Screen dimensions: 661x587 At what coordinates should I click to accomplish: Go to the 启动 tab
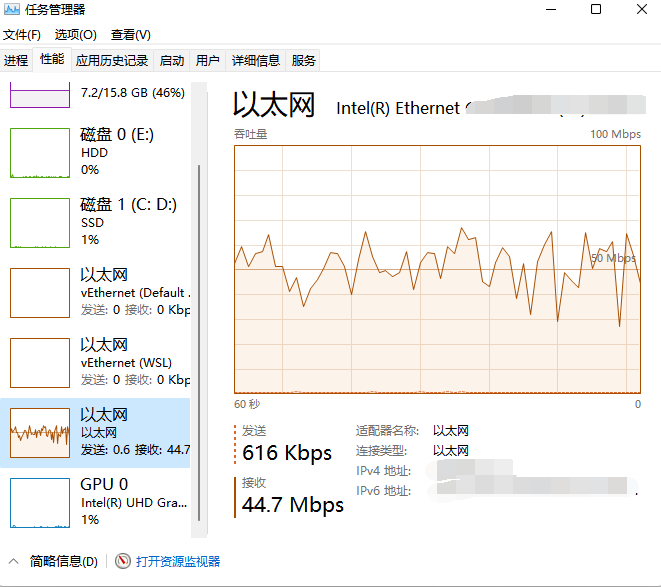click(172, 60)
